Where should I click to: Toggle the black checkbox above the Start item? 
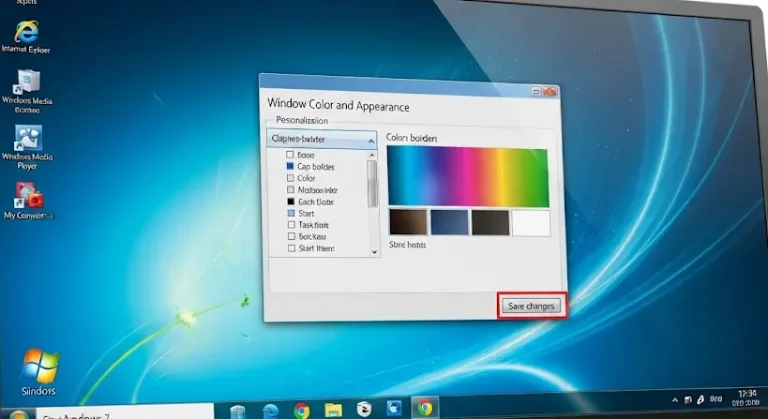click(291, 201)
